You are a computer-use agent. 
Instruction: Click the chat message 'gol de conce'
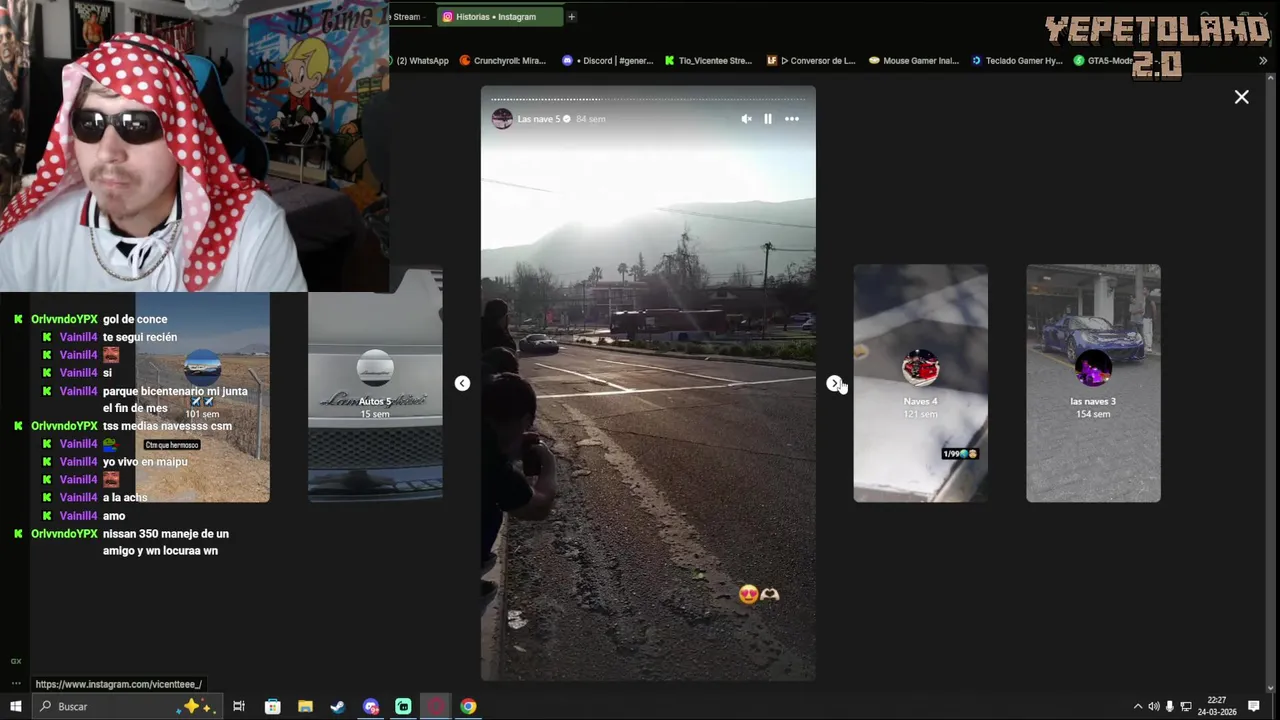click(135, 319)
